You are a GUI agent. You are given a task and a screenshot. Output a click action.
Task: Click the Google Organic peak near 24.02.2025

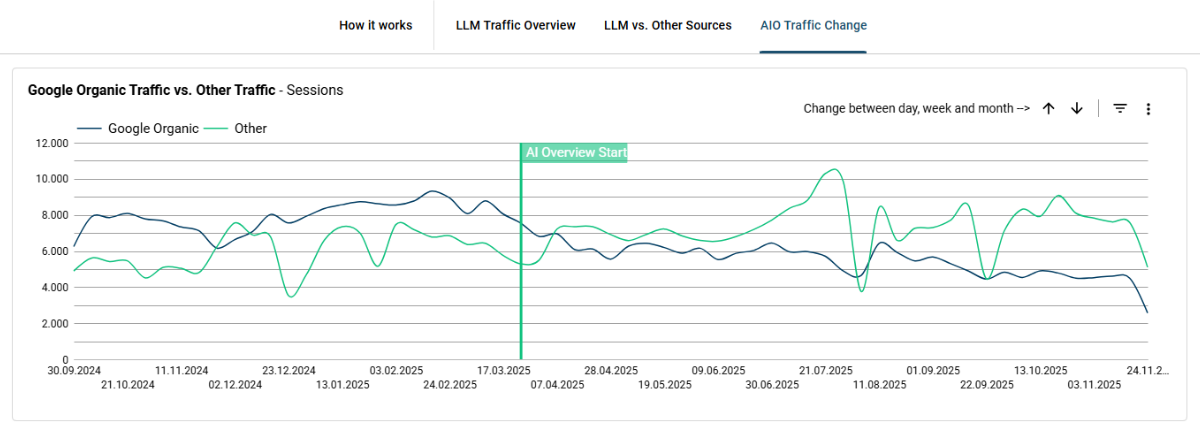click(x=432, y=191)
